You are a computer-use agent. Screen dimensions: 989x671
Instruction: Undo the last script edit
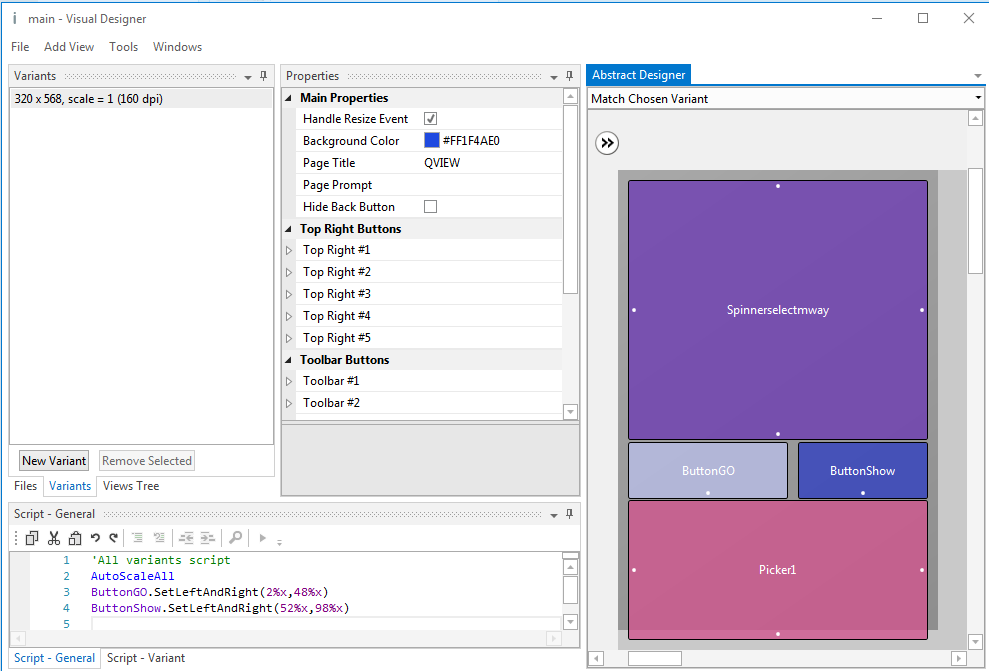[x=95, y=538]
